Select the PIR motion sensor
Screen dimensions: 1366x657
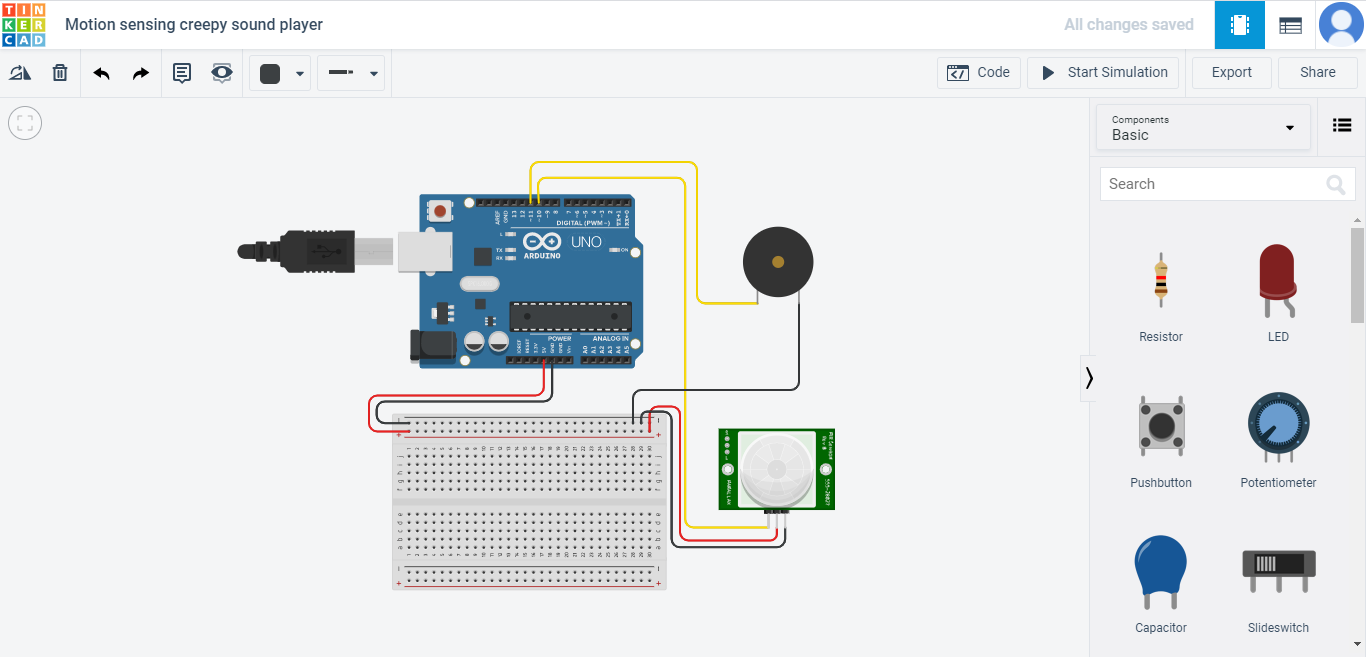click(777, 469)
